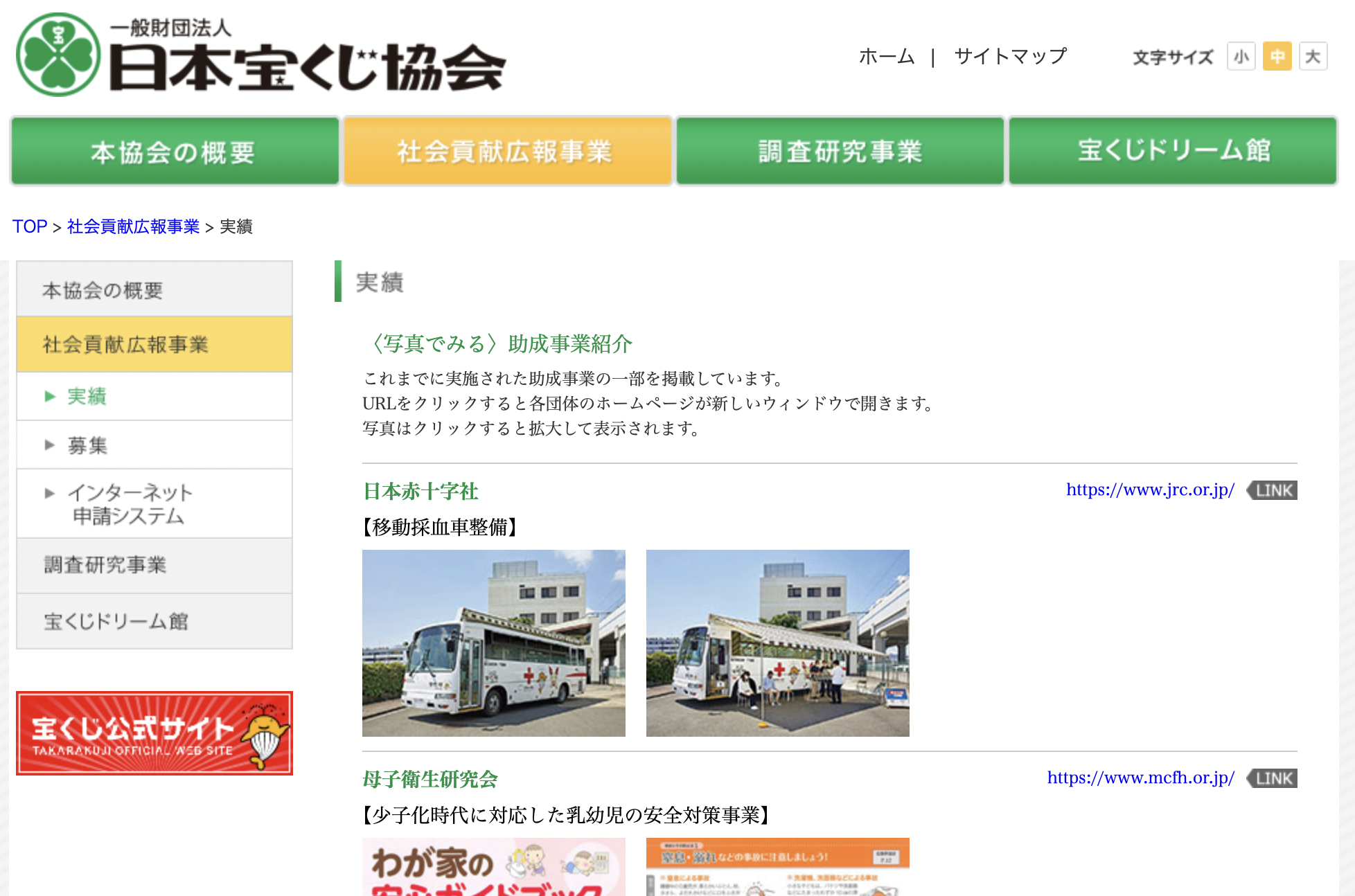The height and width of the screenshot is (896, 1355).
Task: Open 宝くじ公式サイト red banner
Action: (x=154, y=733)
